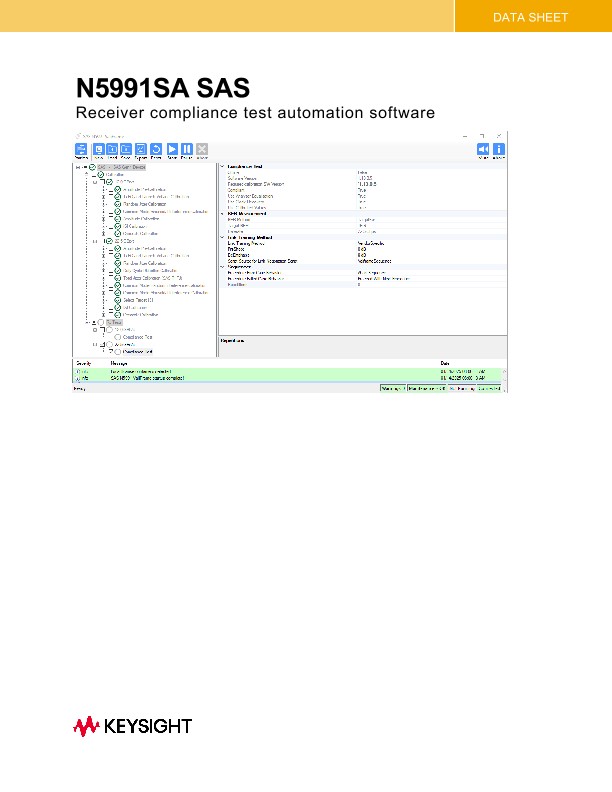
Task: Select the Calibration tree node
Action: coord(115,175)
